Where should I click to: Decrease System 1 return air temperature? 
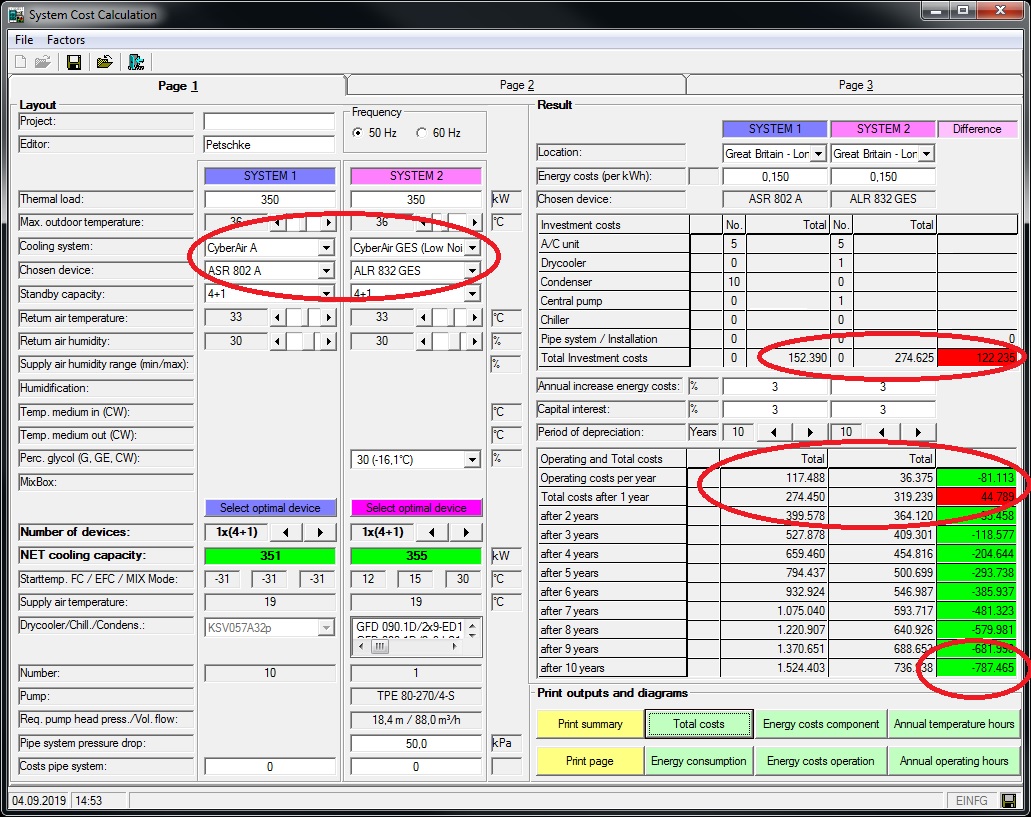click(277, 318)
